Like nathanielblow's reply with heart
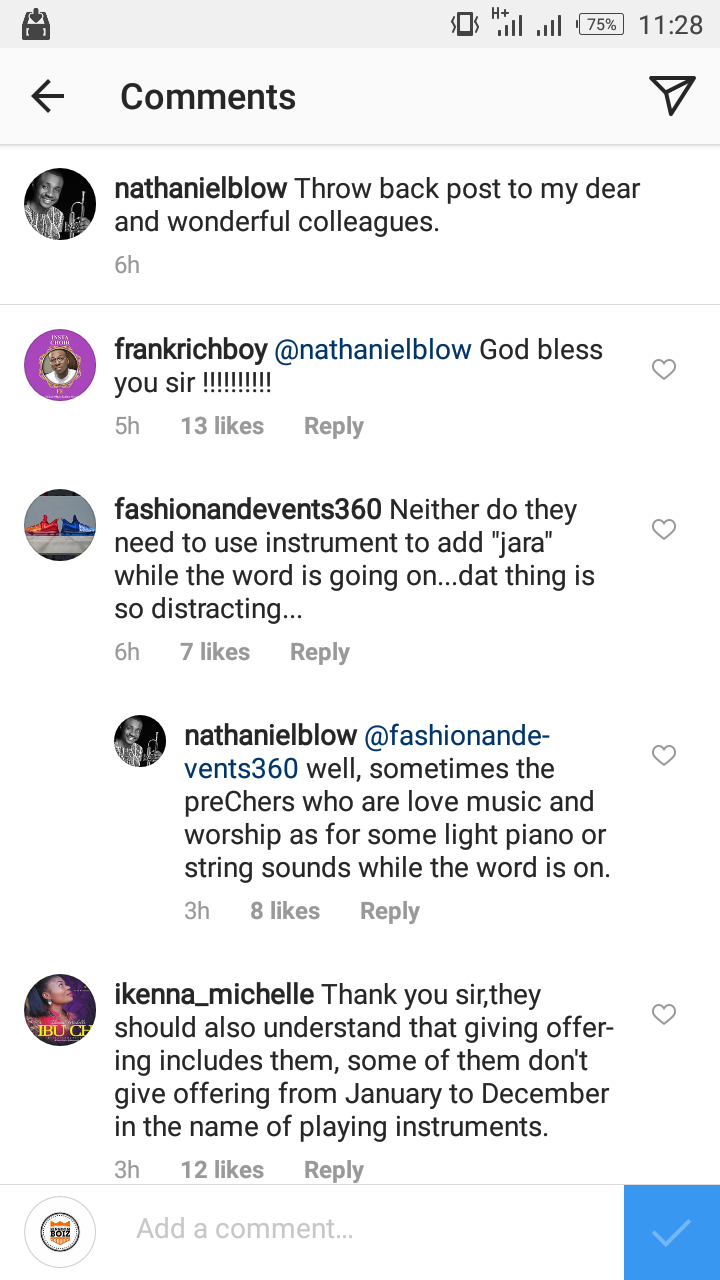 (664, 755)
